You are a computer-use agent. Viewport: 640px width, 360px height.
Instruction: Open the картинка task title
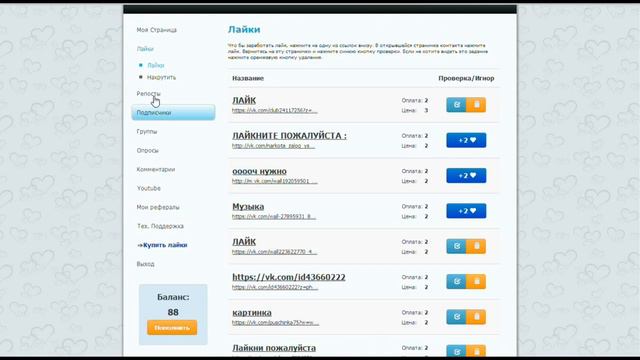pyautogui.click(x=252, y=313)
